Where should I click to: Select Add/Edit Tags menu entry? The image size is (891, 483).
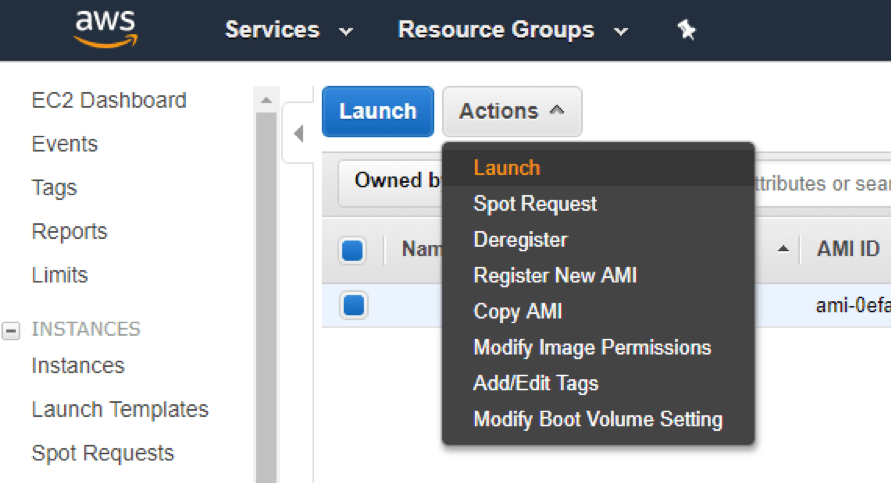pos(598,382)
